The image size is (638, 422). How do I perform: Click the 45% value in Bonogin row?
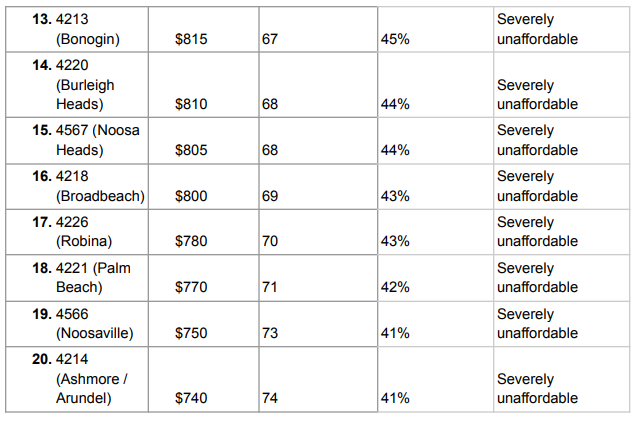pos(395,39)
